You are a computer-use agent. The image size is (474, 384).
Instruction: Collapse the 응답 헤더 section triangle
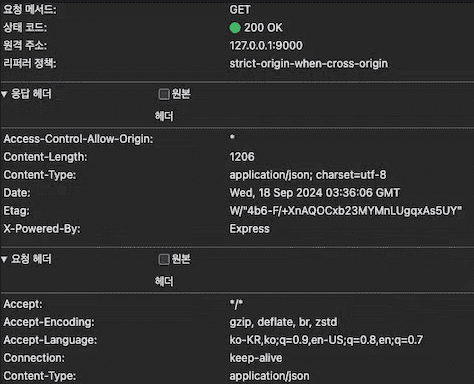(4, 94)
